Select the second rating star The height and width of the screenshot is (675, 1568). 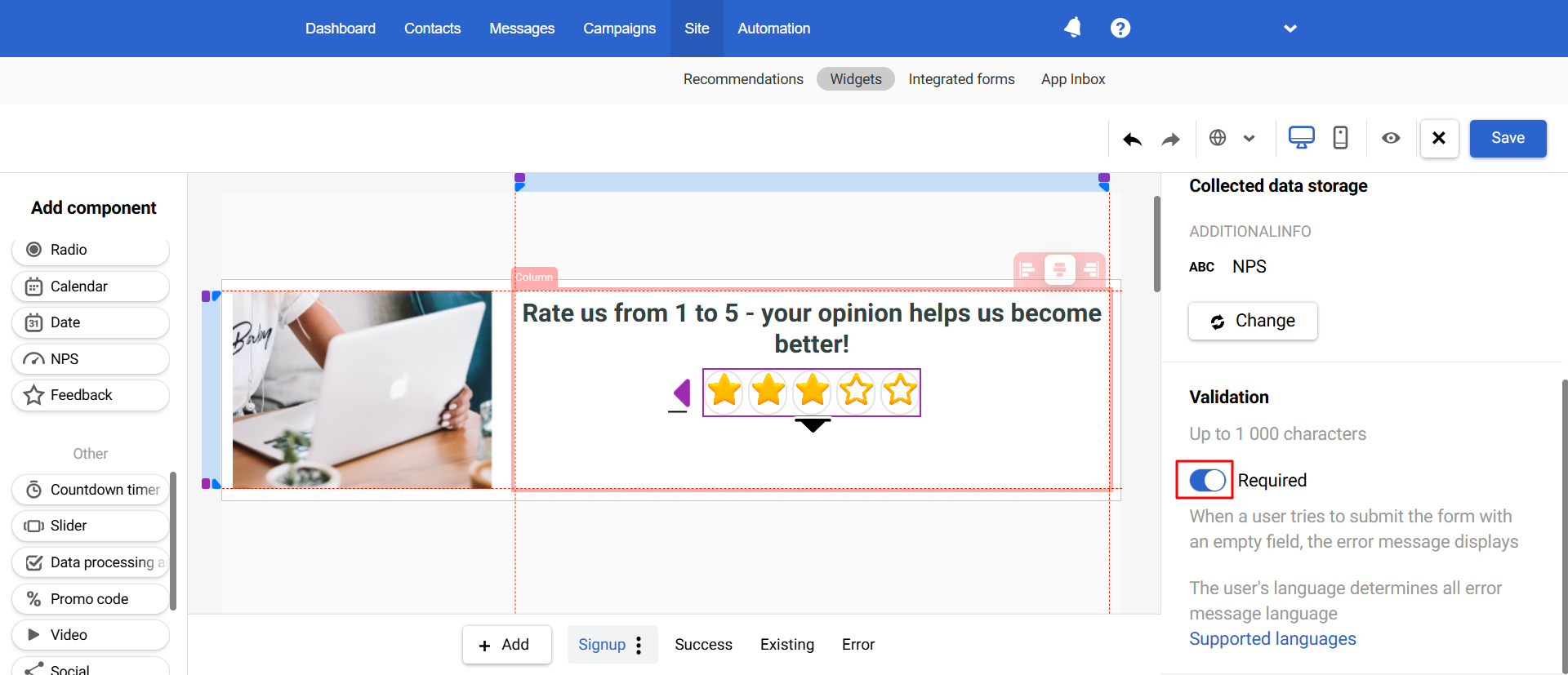click(768, 392)
